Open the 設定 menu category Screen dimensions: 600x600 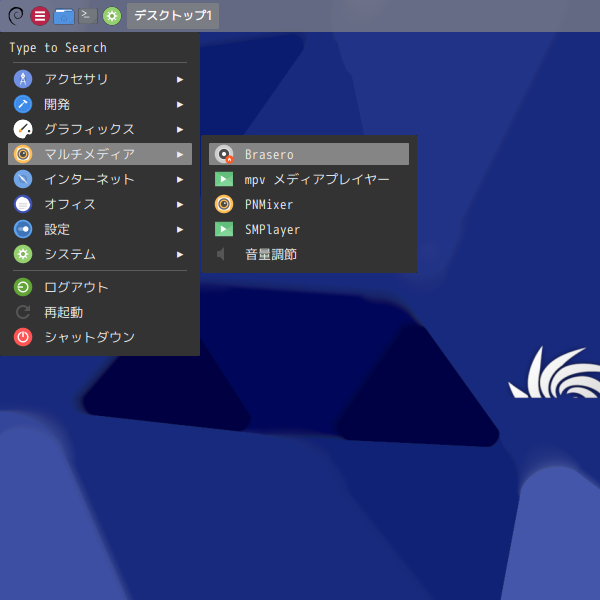[x=100, y=229]
